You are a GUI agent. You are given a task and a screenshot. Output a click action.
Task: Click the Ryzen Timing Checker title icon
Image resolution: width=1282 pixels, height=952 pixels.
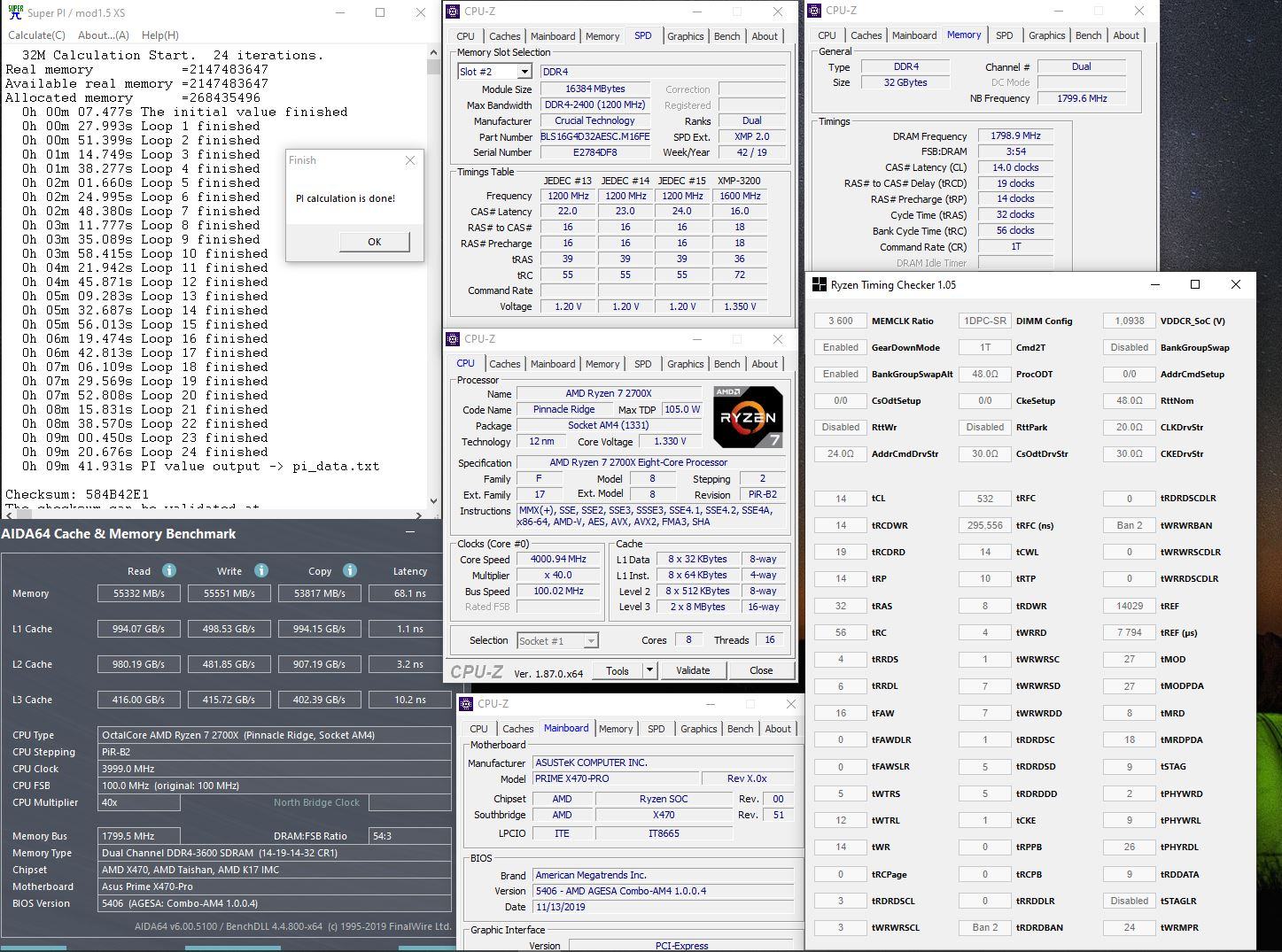click(820, 285)
